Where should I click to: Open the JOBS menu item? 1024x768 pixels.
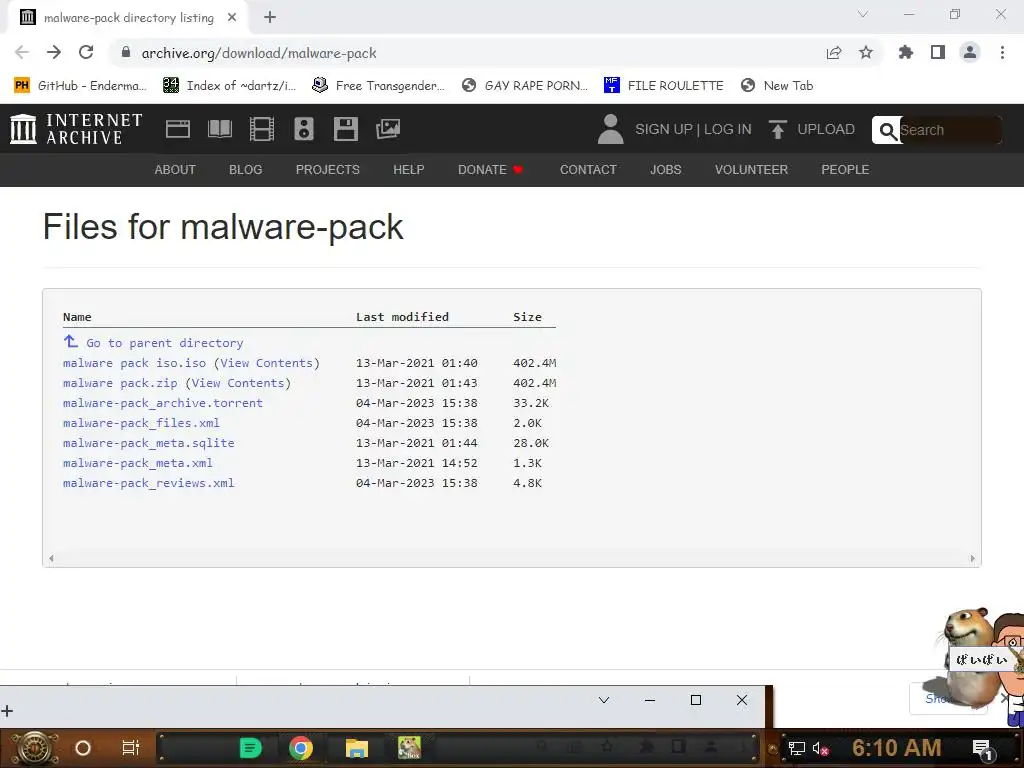(x=665, y=170)
